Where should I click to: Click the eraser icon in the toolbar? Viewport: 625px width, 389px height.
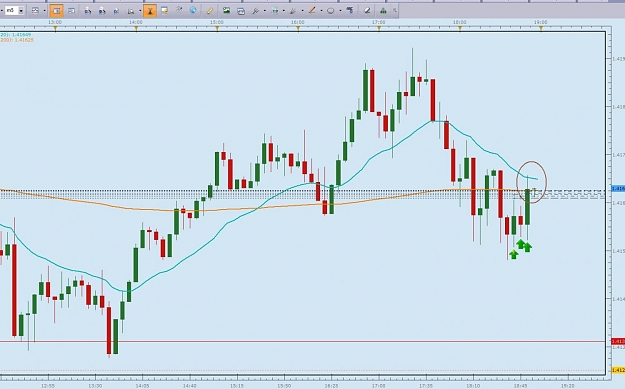coord(367,11)
